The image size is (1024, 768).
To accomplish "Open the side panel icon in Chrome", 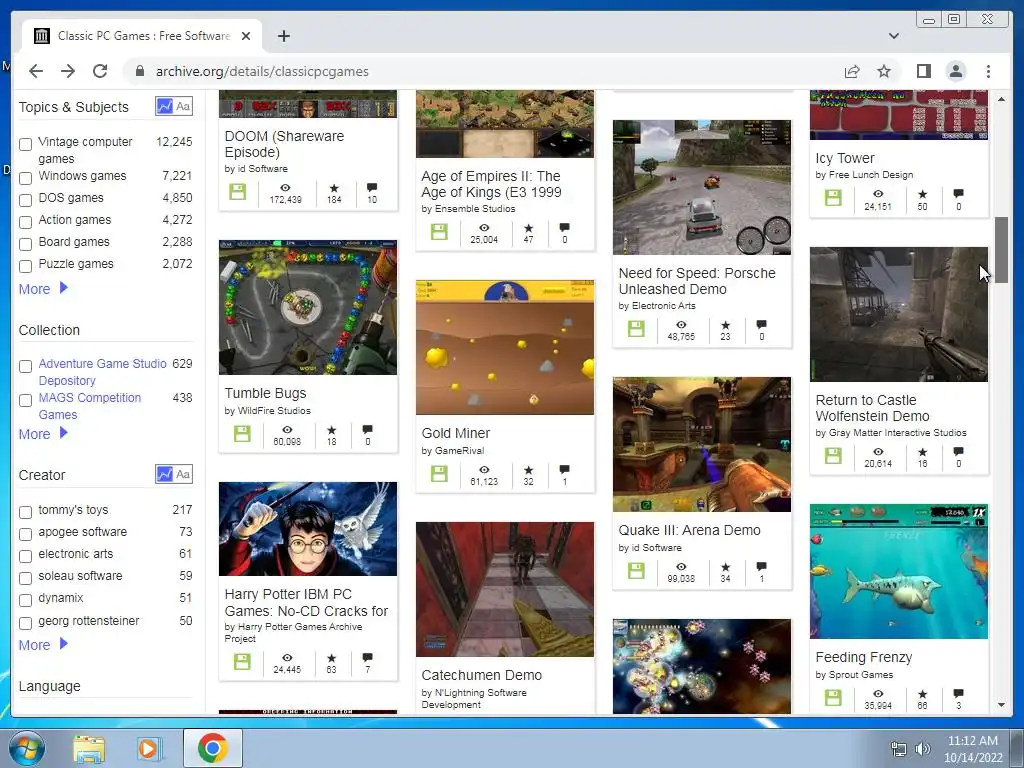I will pos(923,71).
